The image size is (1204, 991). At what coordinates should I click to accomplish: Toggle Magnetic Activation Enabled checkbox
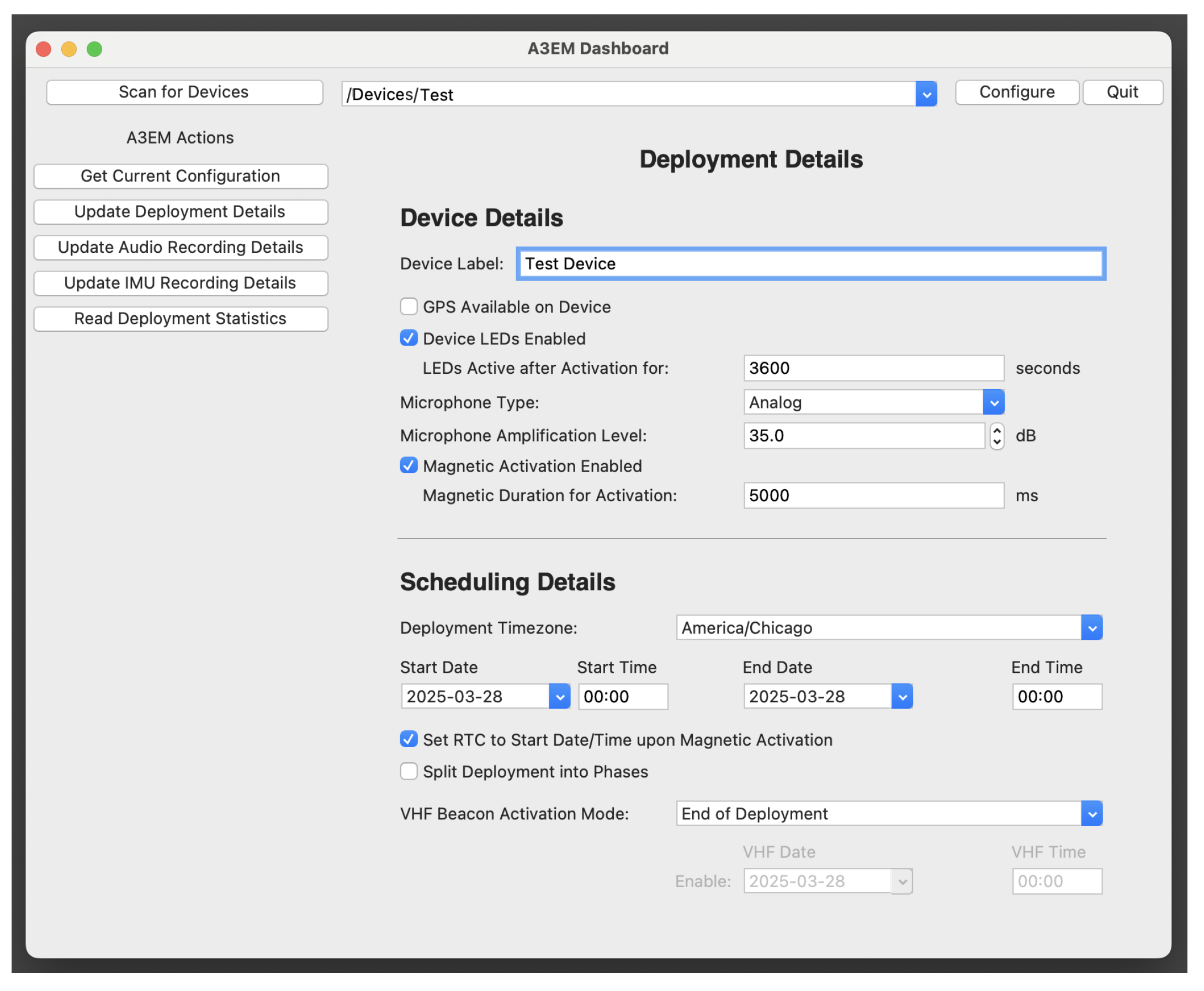tap(409, 467)
